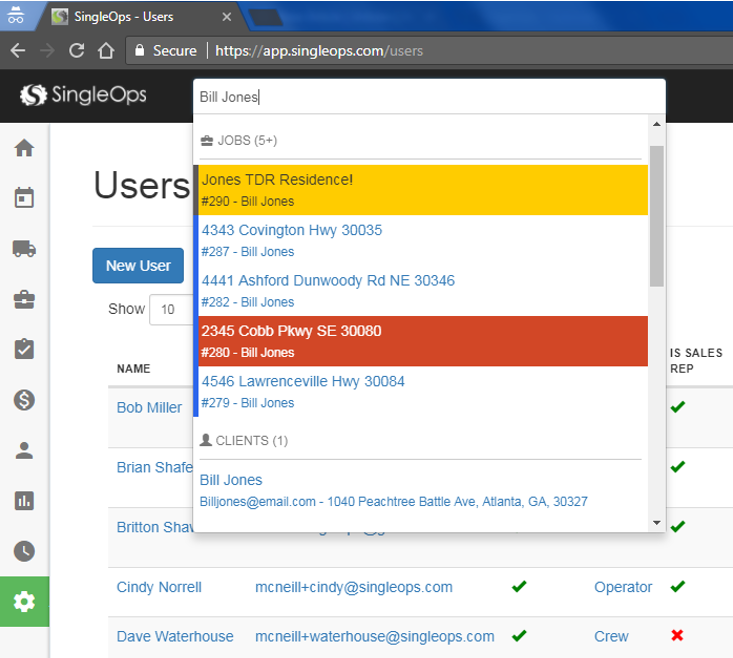Click Dave Waterhouse's red X sales rep
This screenshot has width=733, height=658.
677,635
